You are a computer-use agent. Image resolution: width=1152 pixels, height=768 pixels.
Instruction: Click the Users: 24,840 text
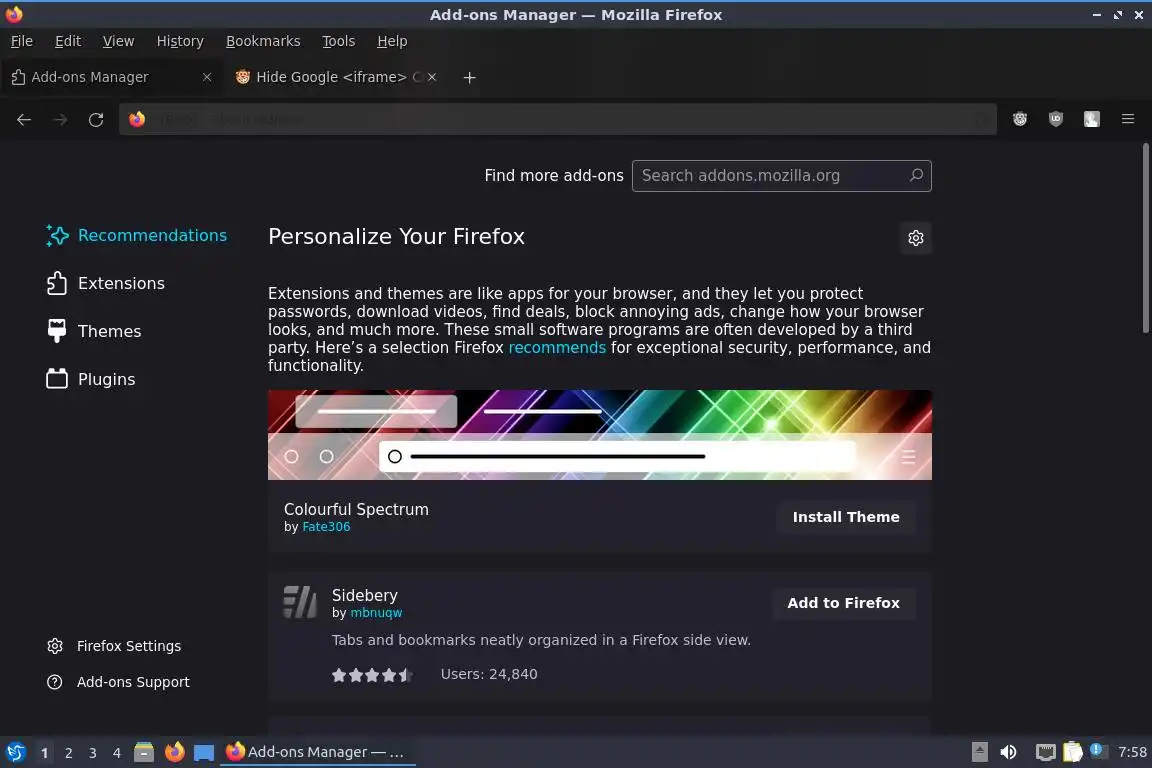click(x=489, y=674)
